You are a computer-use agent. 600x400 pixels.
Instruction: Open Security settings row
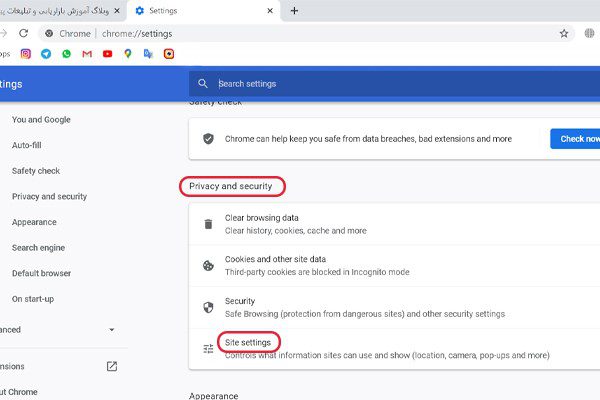click(x=394, y=307)
